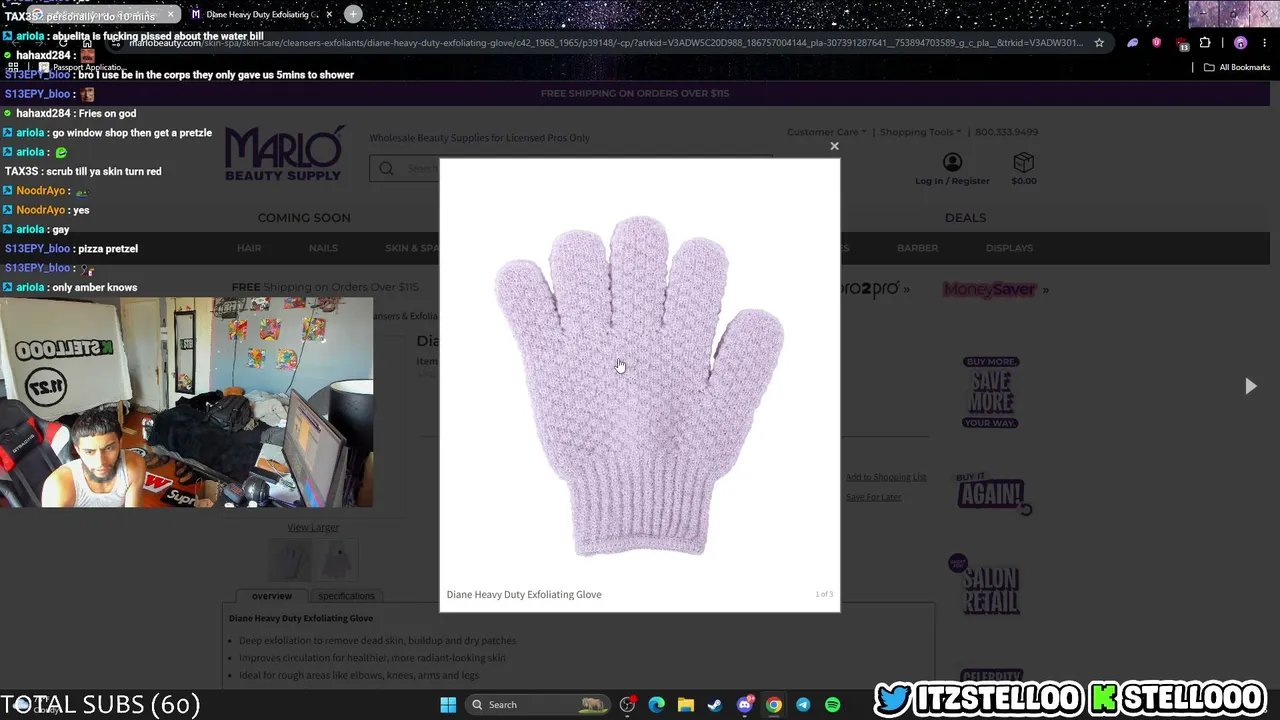Click the Buy It Again banner
The image size is (1280, 720).
[x=991, y=493]
